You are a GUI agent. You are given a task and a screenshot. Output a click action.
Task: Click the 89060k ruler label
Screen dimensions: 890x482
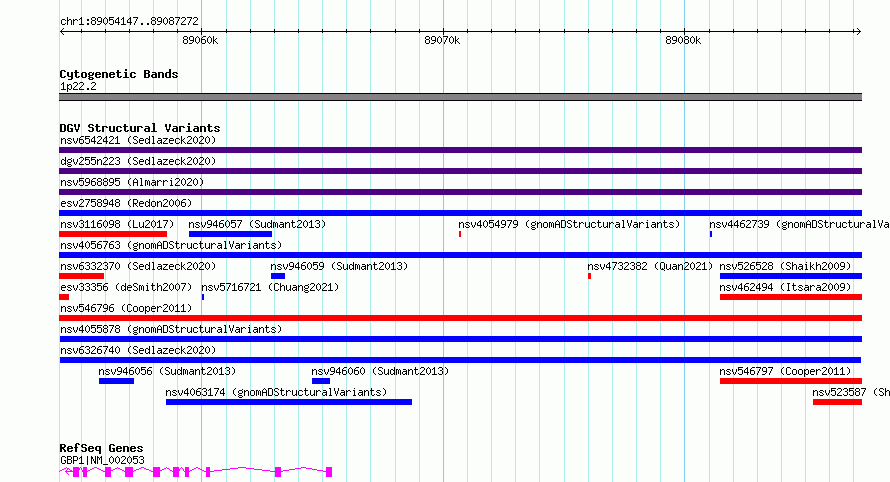[200, 41]
